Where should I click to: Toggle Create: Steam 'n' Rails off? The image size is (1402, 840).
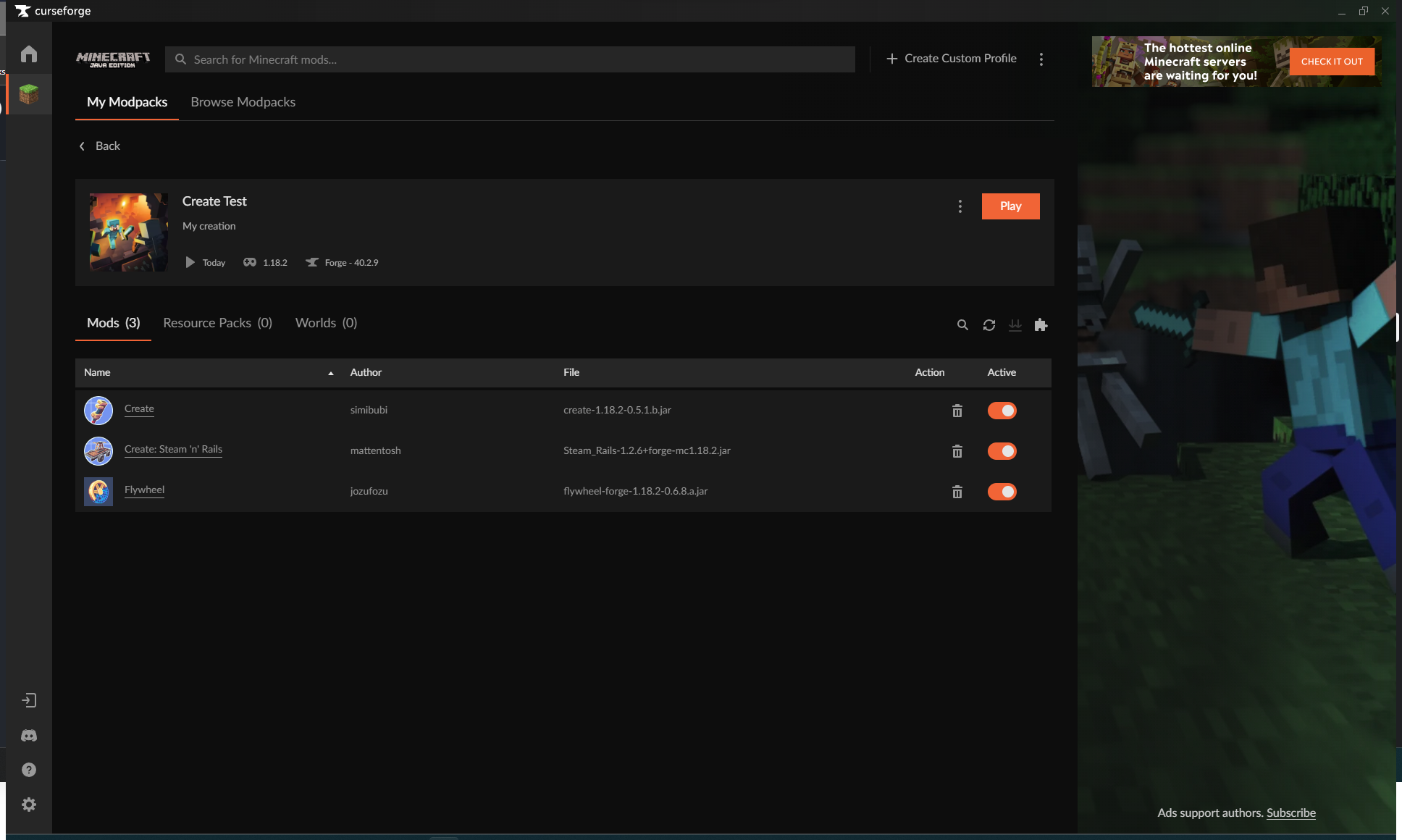point(1002,450)
